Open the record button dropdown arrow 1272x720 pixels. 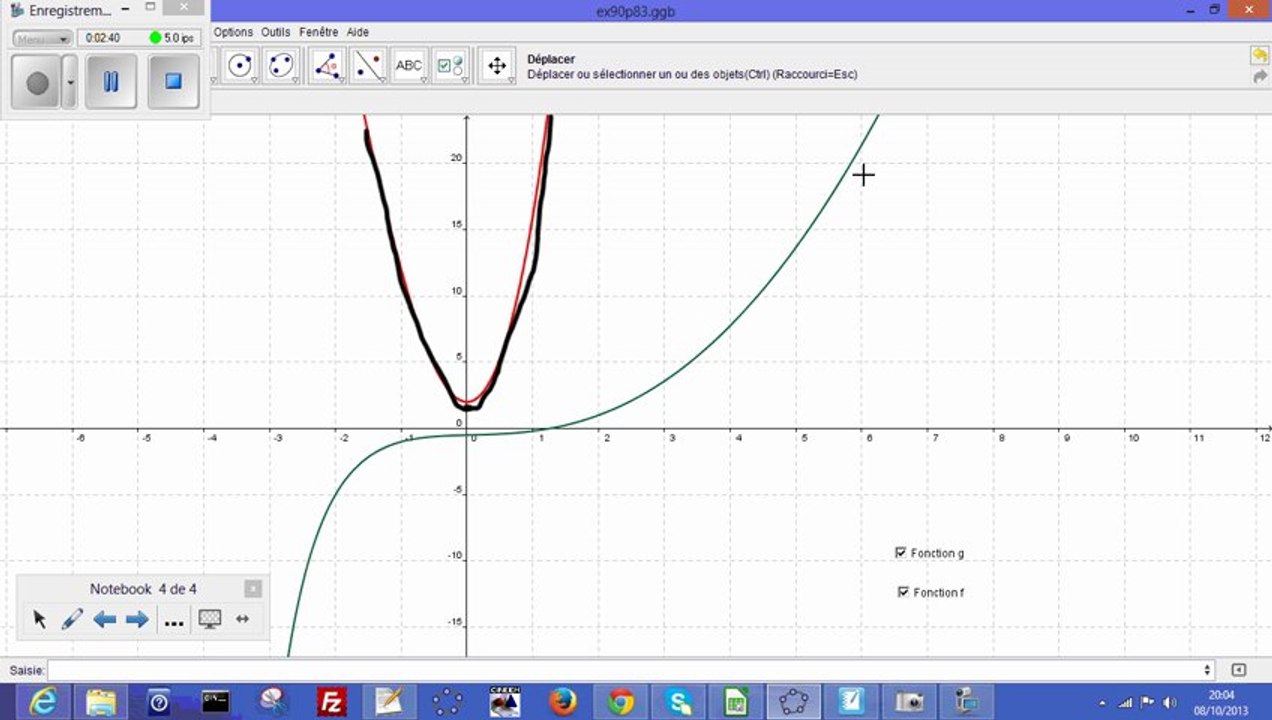[70, 82]
